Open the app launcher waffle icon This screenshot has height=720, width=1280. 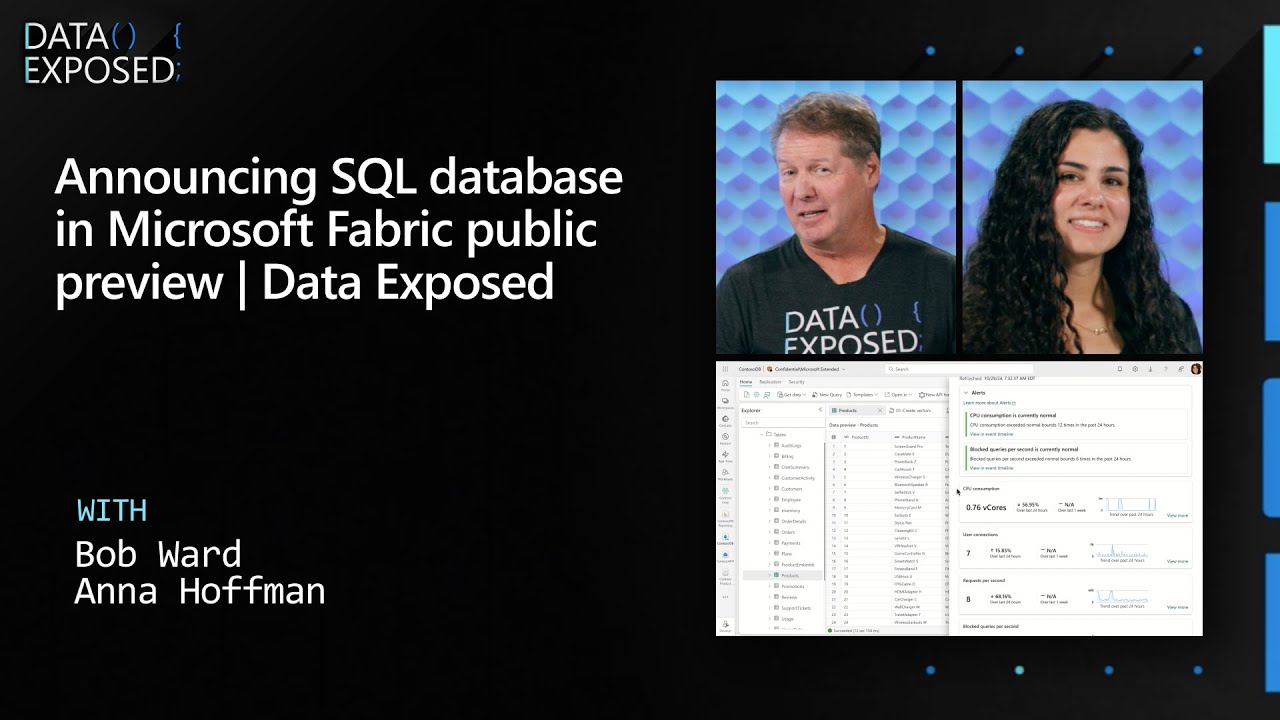click(725, 369)
